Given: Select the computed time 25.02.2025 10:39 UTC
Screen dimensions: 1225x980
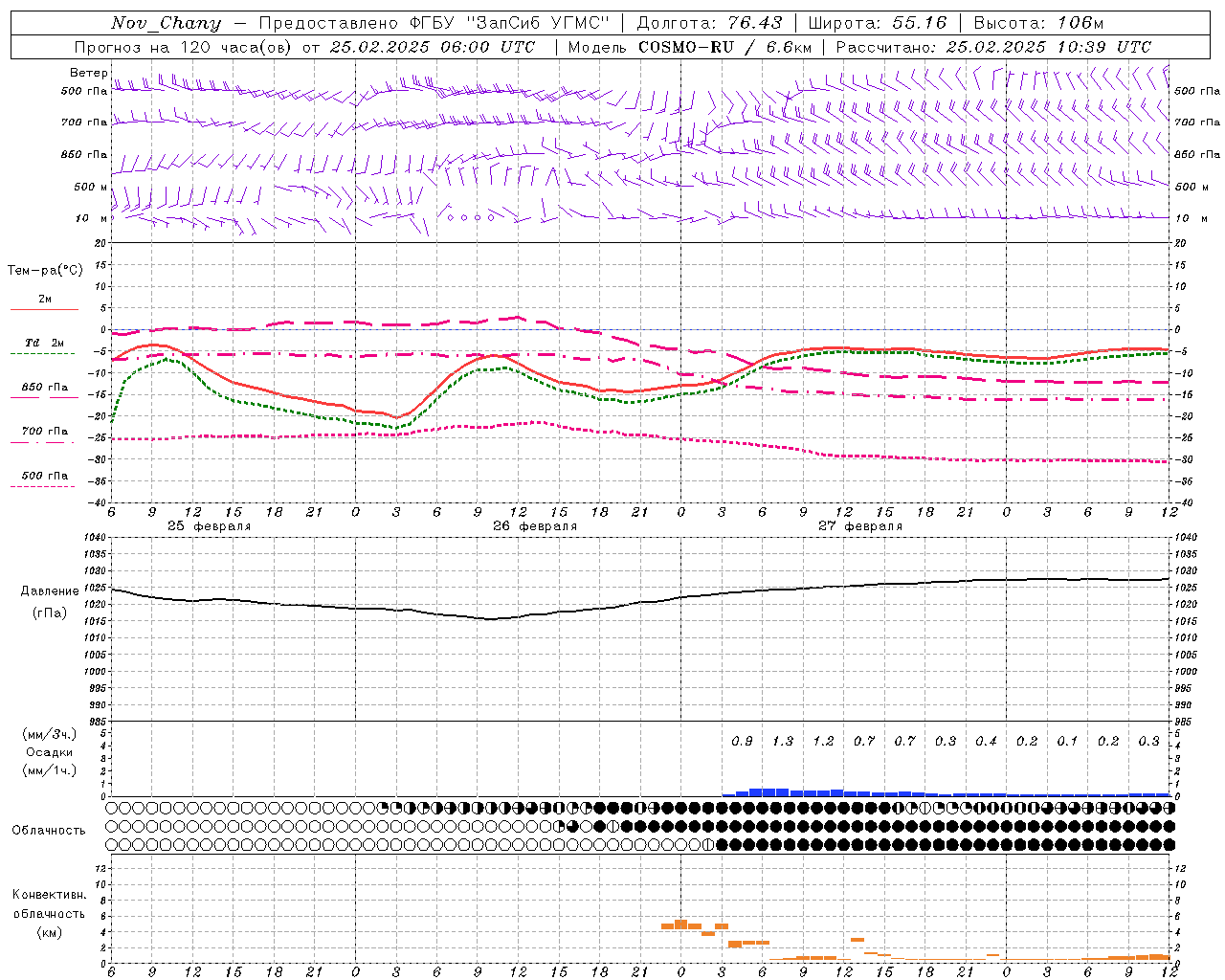Looking at the screenshot, I should pos(1048,47).
